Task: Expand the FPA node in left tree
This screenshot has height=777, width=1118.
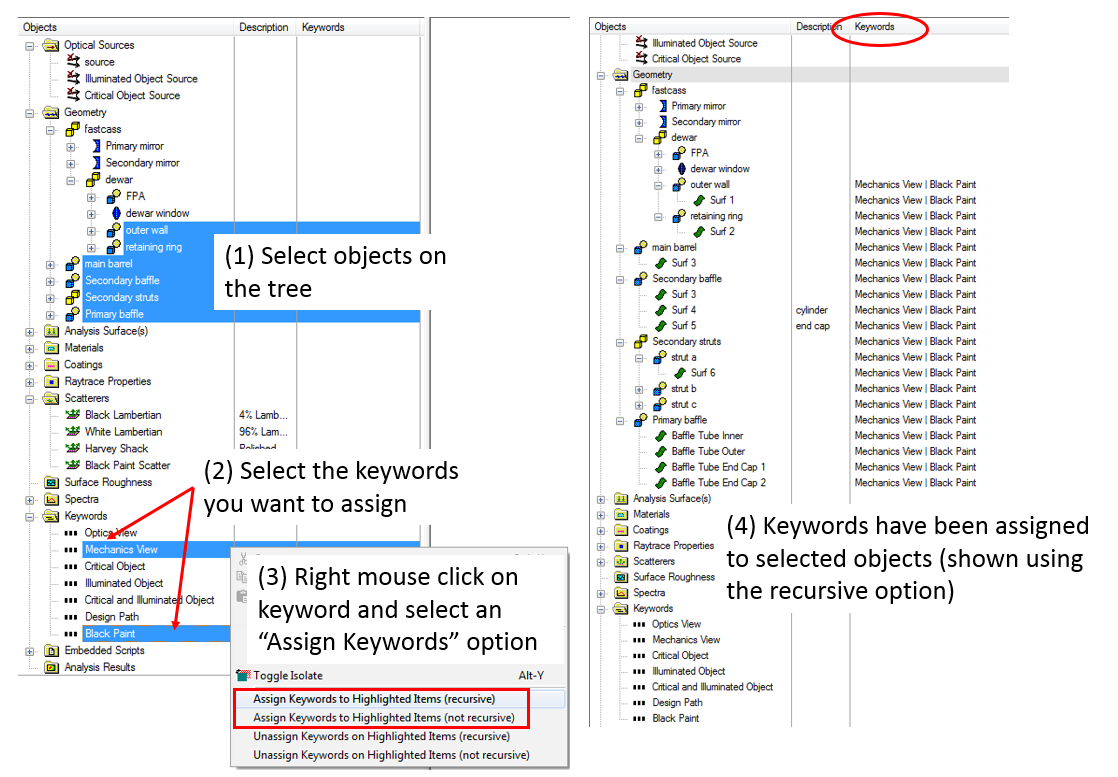Action: click(92, 197)
